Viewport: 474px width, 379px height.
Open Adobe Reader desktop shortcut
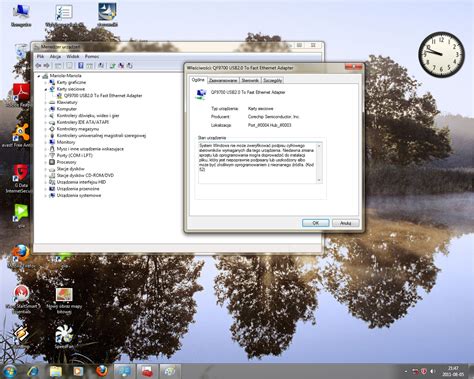tap(21, 95)
